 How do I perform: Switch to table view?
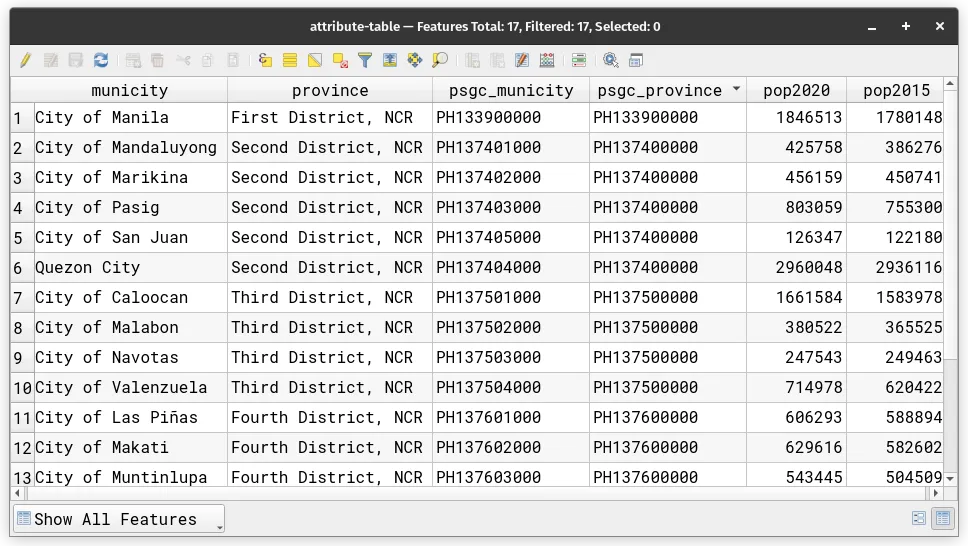point(943,518)
